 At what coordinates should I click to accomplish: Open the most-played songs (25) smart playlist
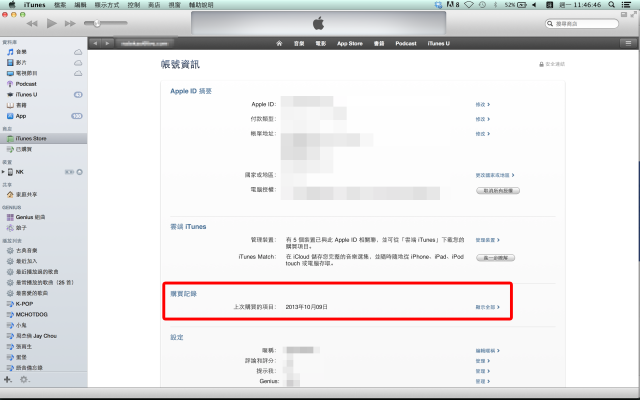tap(44, 282)
